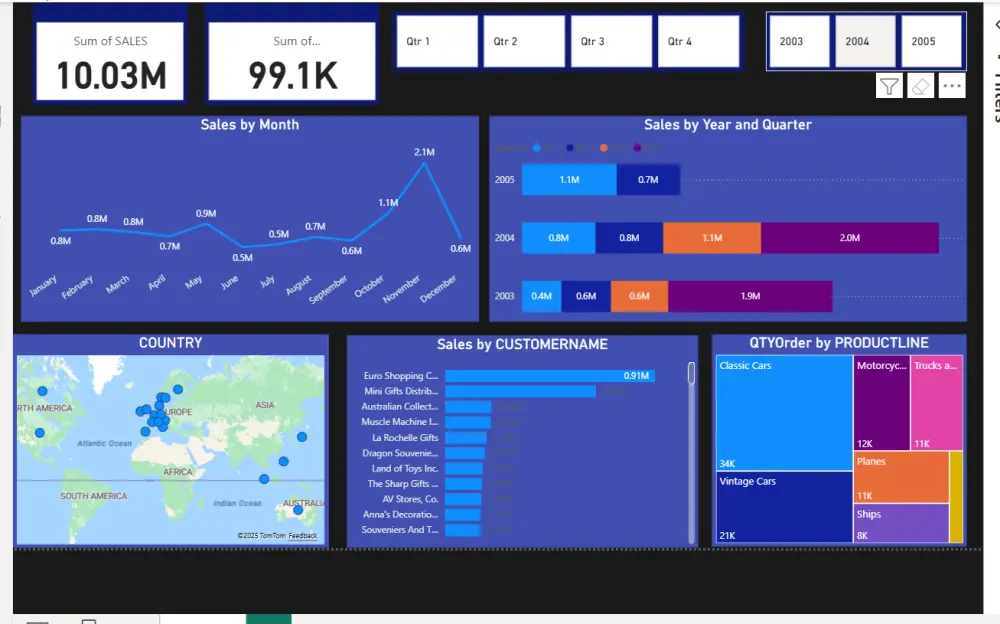Screen dimensions: 1000x624
Task: Select the blue map bubble over Australia
Action: (x=299, y=509)
